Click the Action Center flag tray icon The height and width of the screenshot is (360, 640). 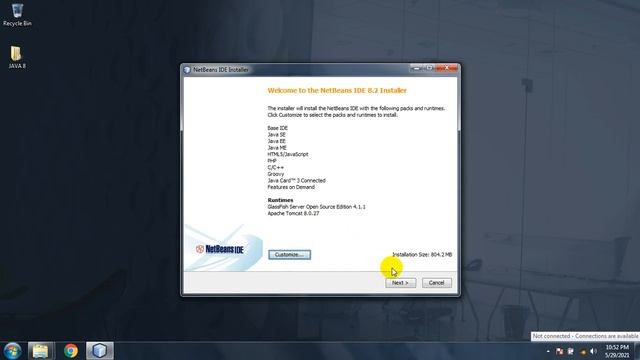click(560, 351)
